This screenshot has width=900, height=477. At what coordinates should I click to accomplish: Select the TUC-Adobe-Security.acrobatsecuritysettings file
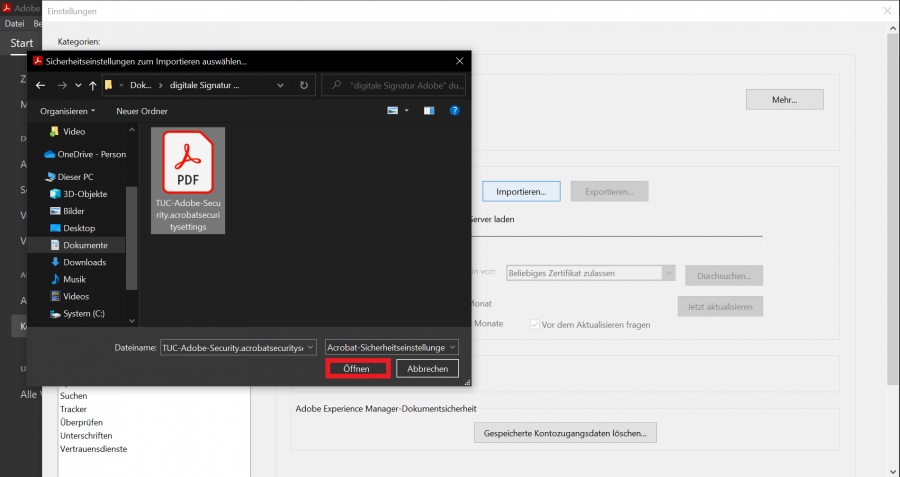188,180
